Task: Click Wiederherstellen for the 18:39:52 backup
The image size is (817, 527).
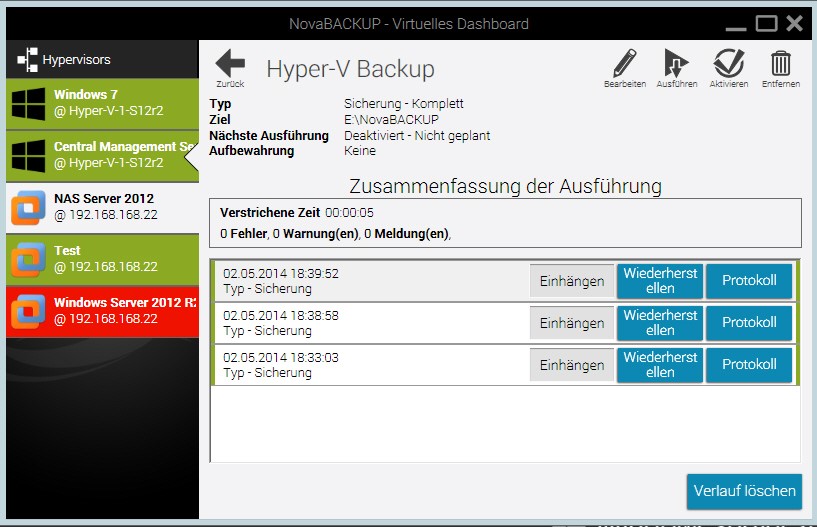Action: click(660, 281)
